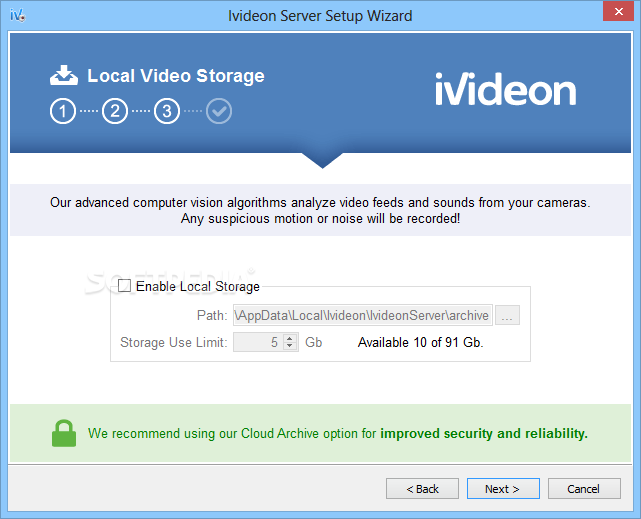Click the step 2 circle indicator
Viewport: 641px width, 519px height.
115,111
